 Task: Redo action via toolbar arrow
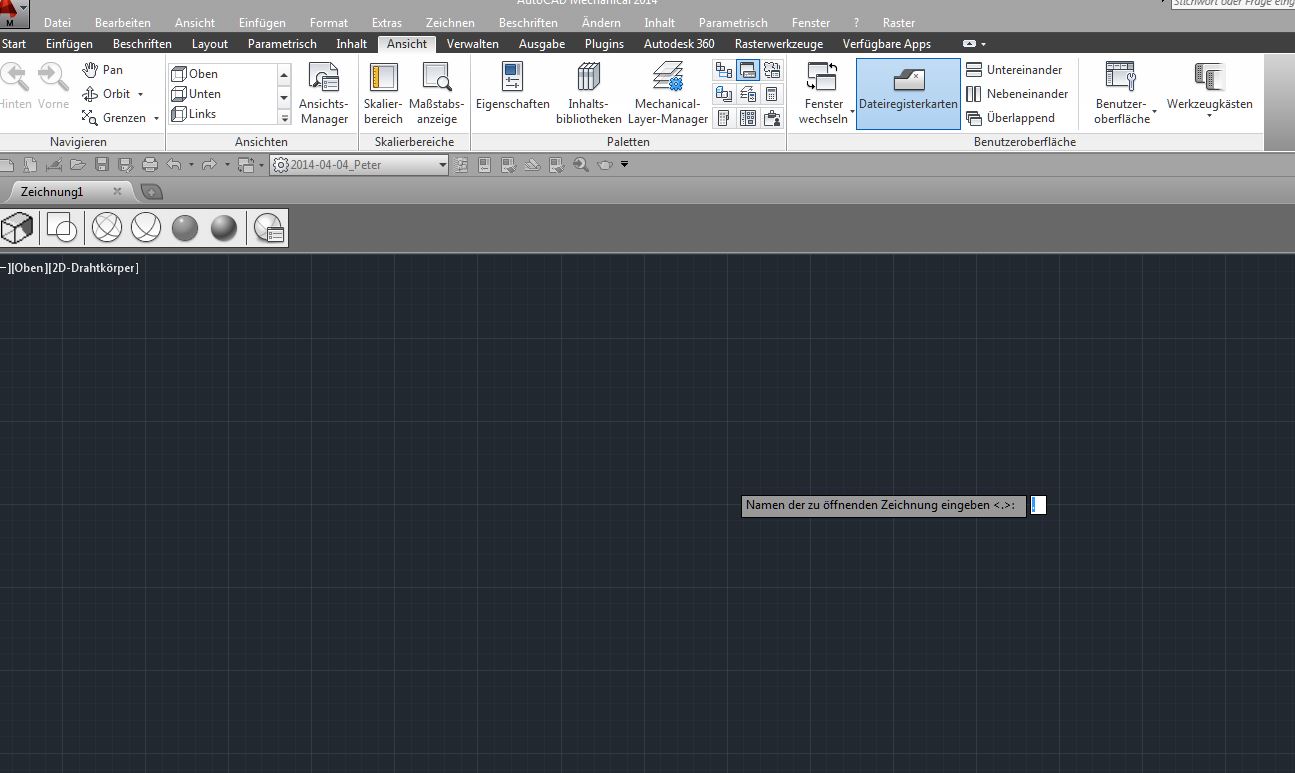pyautogui.click(x=209, y=165)
